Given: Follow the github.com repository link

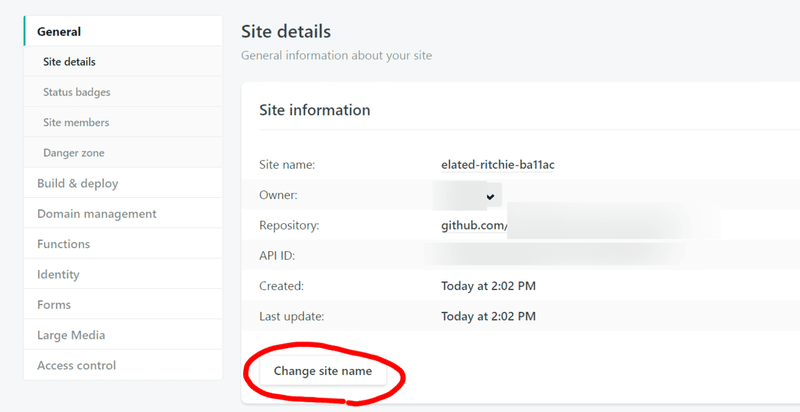Looking at the screenshot, I should tap(475, 226).
